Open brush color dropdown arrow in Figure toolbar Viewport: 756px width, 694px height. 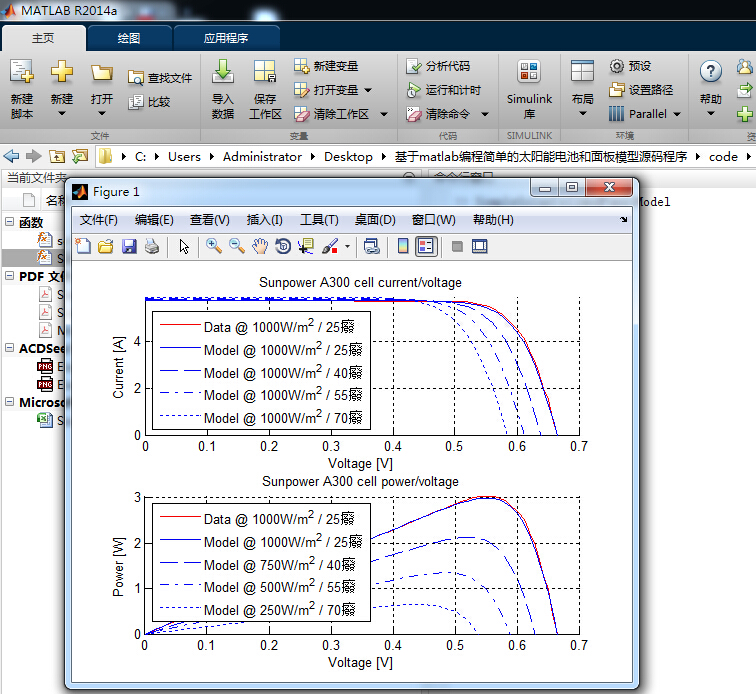(347, 246)
